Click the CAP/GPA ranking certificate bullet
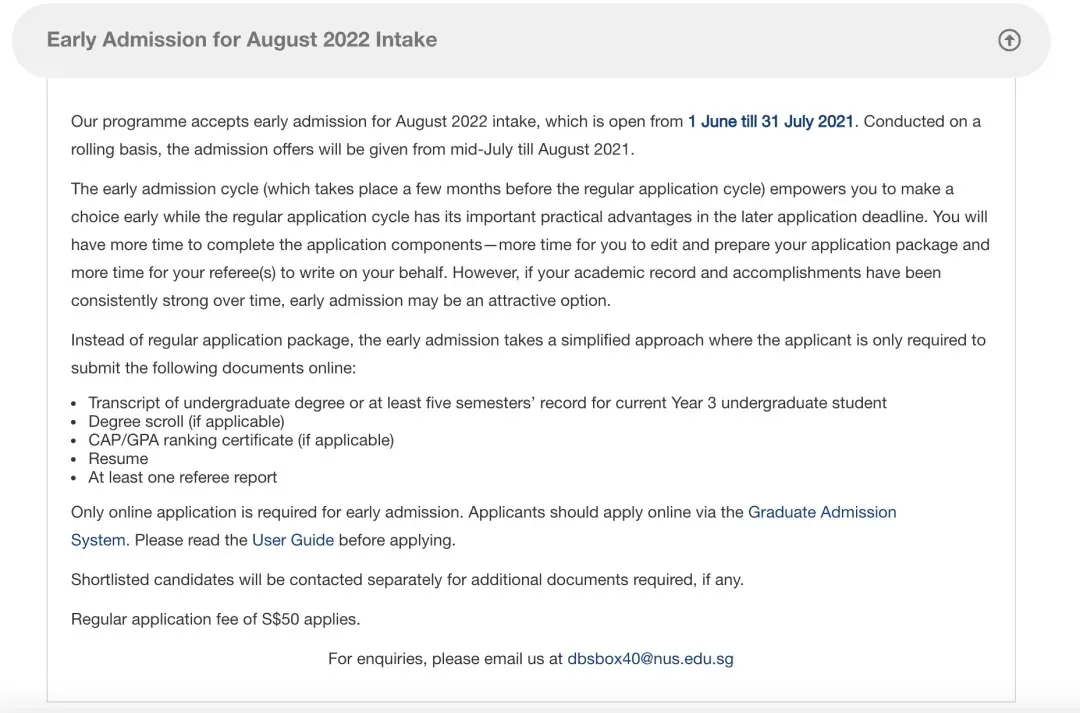Viewport: 1080px width, 713px height. 240,440
